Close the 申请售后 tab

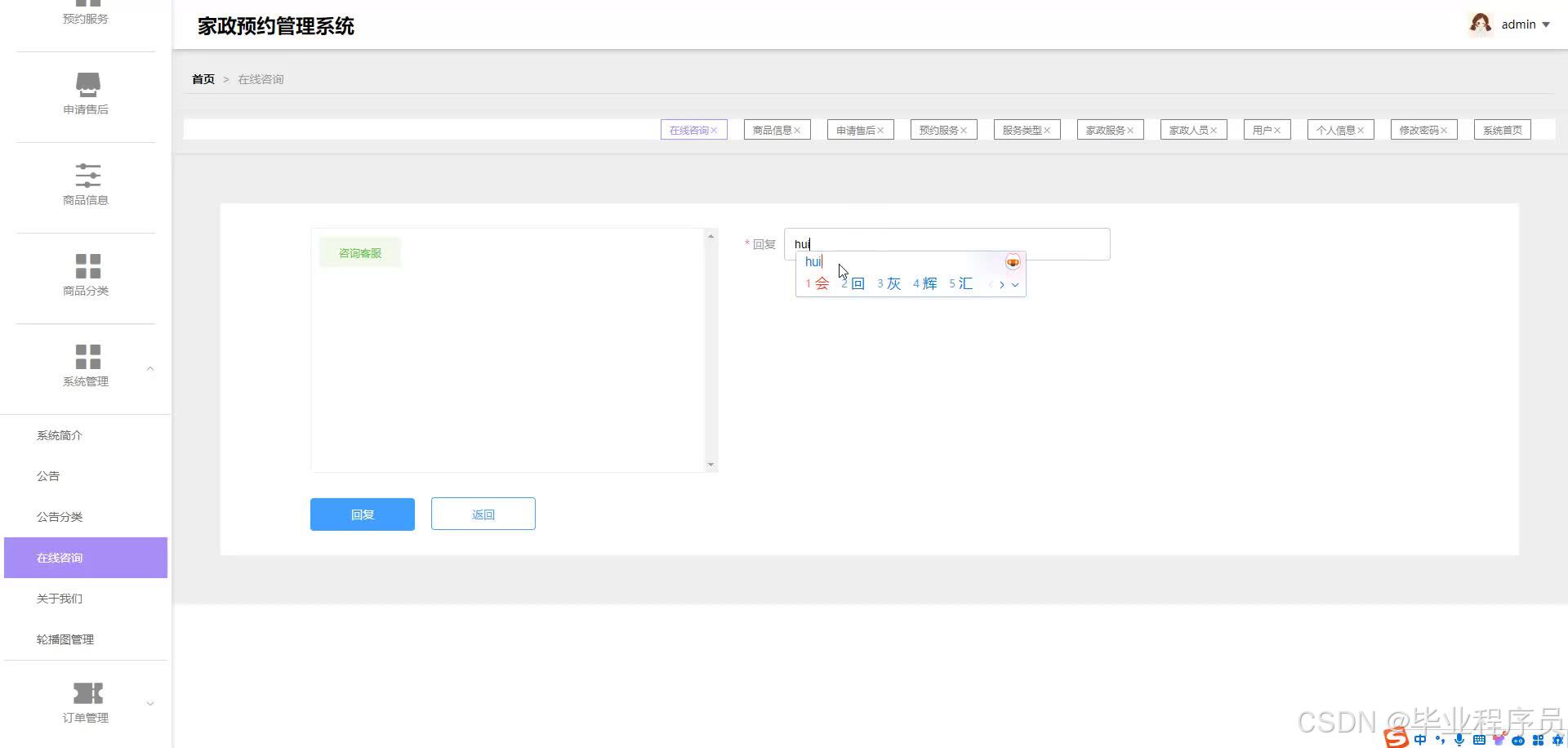pyautogui.click(x=880, y=130)
